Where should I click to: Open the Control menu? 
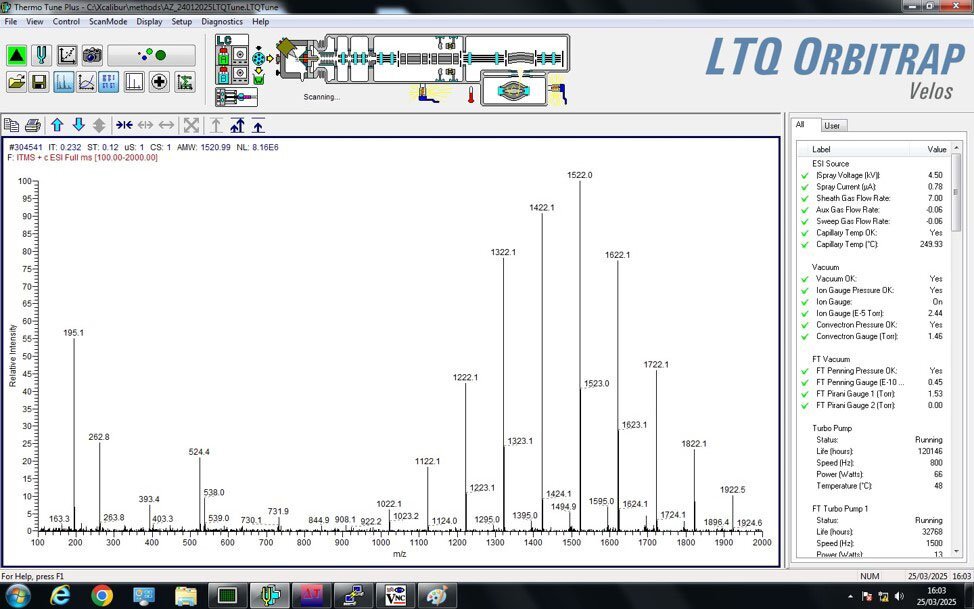tap(66, 21)
